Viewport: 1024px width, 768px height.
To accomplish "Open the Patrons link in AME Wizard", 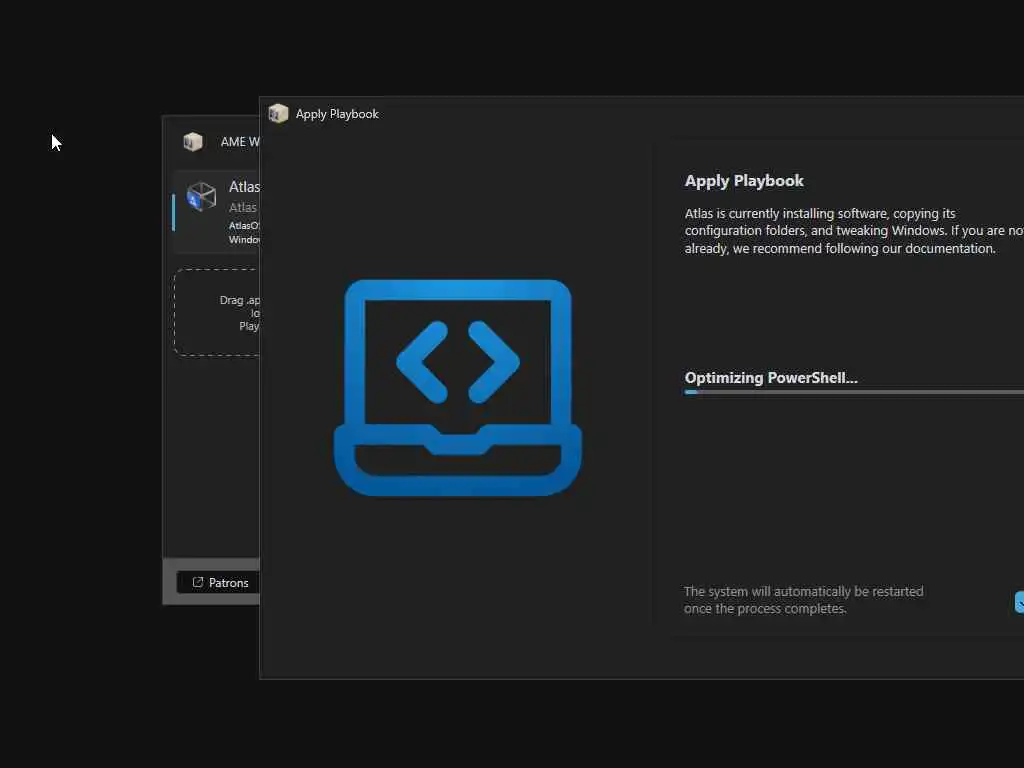I will 218,583.
